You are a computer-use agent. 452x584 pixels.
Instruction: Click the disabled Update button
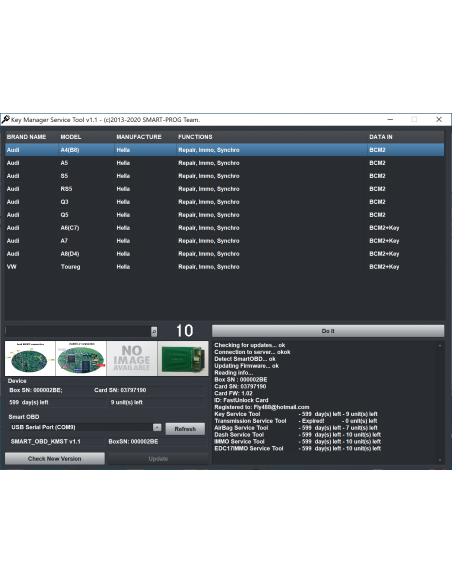click(158, 458)
